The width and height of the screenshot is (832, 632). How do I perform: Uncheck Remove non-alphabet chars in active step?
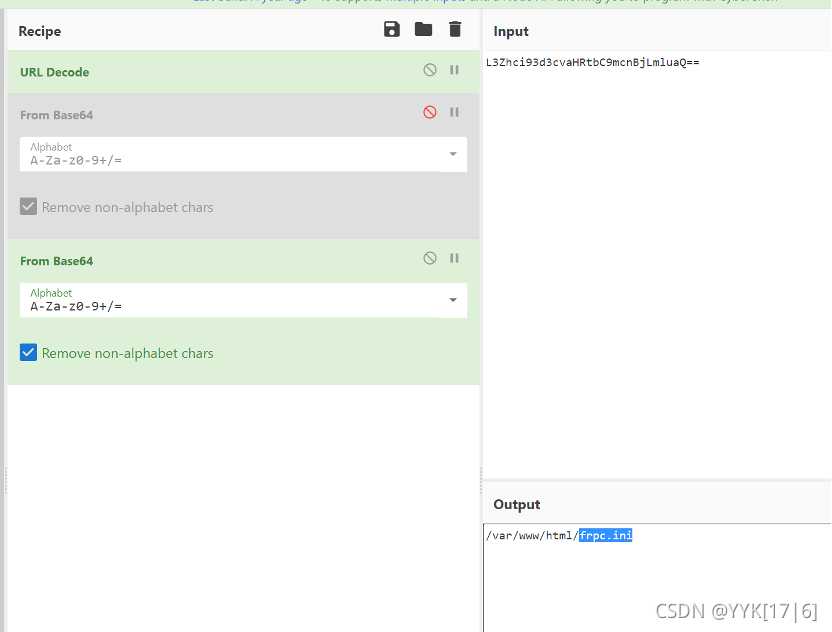29,352
